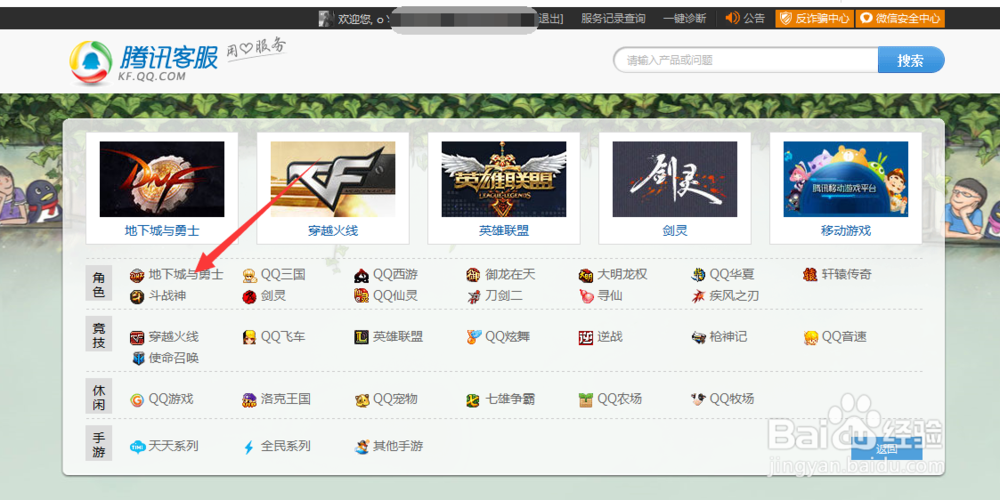
Task: Click the small 英雄联盟 icon in 竞技 row
Action: tap(362, 337)
